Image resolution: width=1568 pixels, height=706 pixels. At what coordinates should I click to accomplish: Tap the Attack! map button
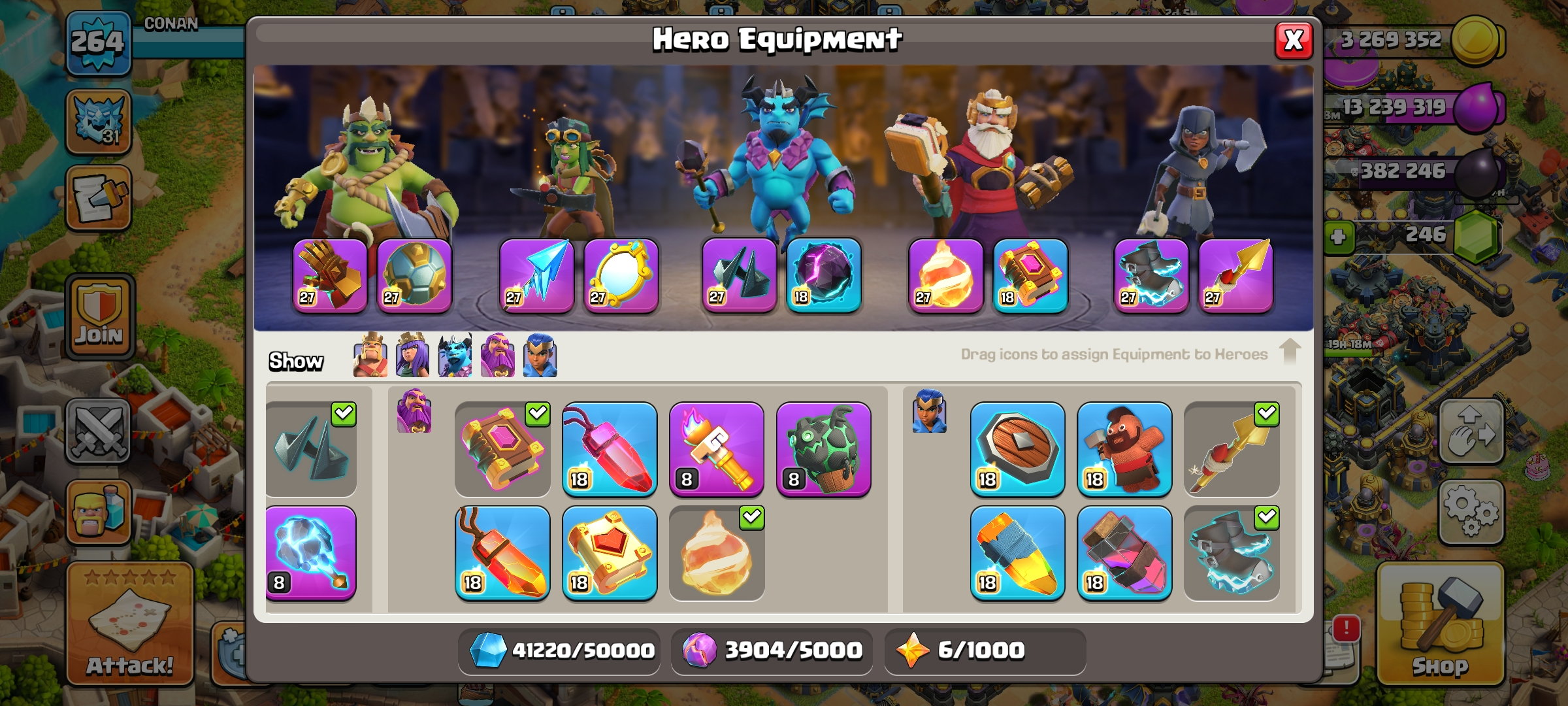point(130,624)
